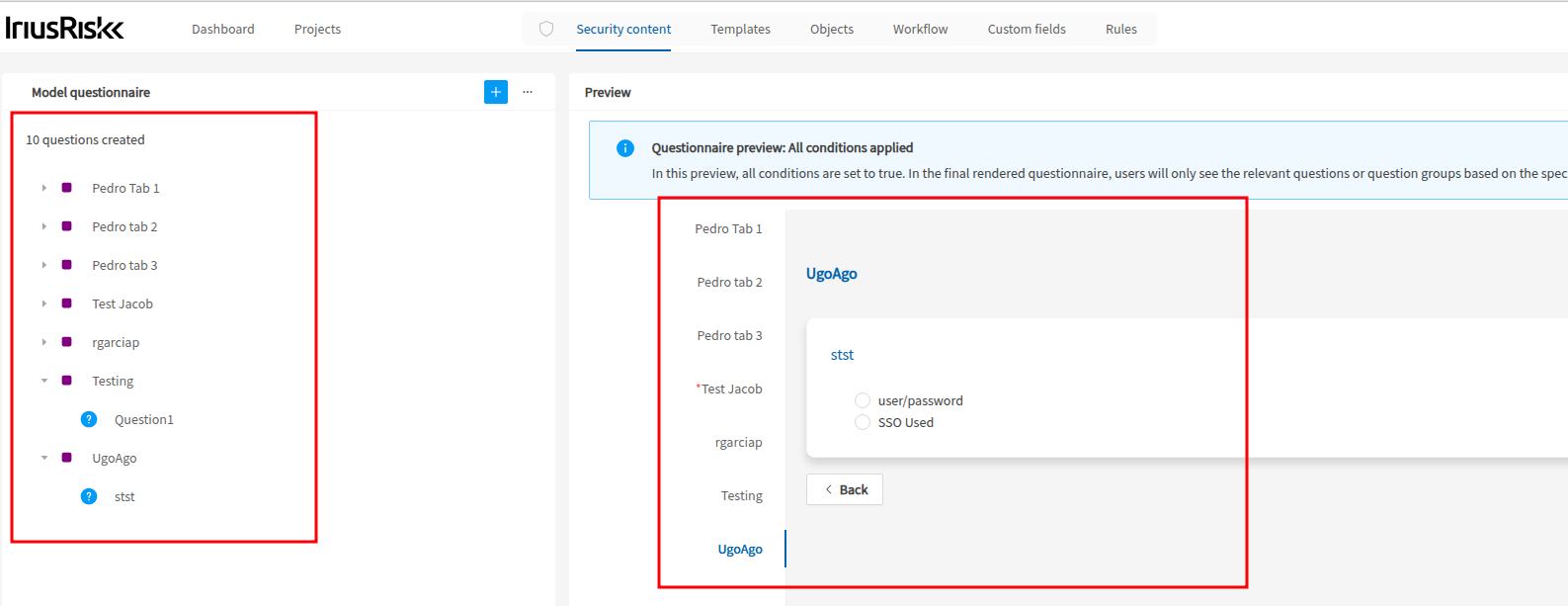Open Pedro tab 3 in the preview sidebar

(x=729, y=335)
